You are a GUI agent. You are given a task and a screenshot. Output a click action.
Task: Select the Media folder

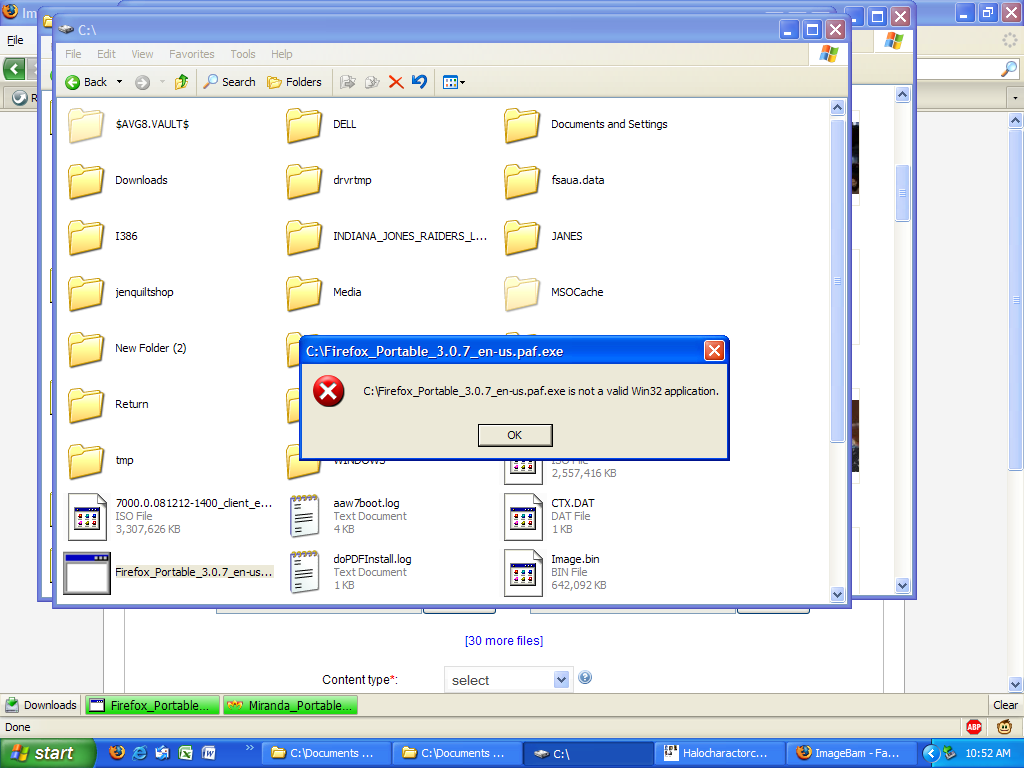pos(323,293)
